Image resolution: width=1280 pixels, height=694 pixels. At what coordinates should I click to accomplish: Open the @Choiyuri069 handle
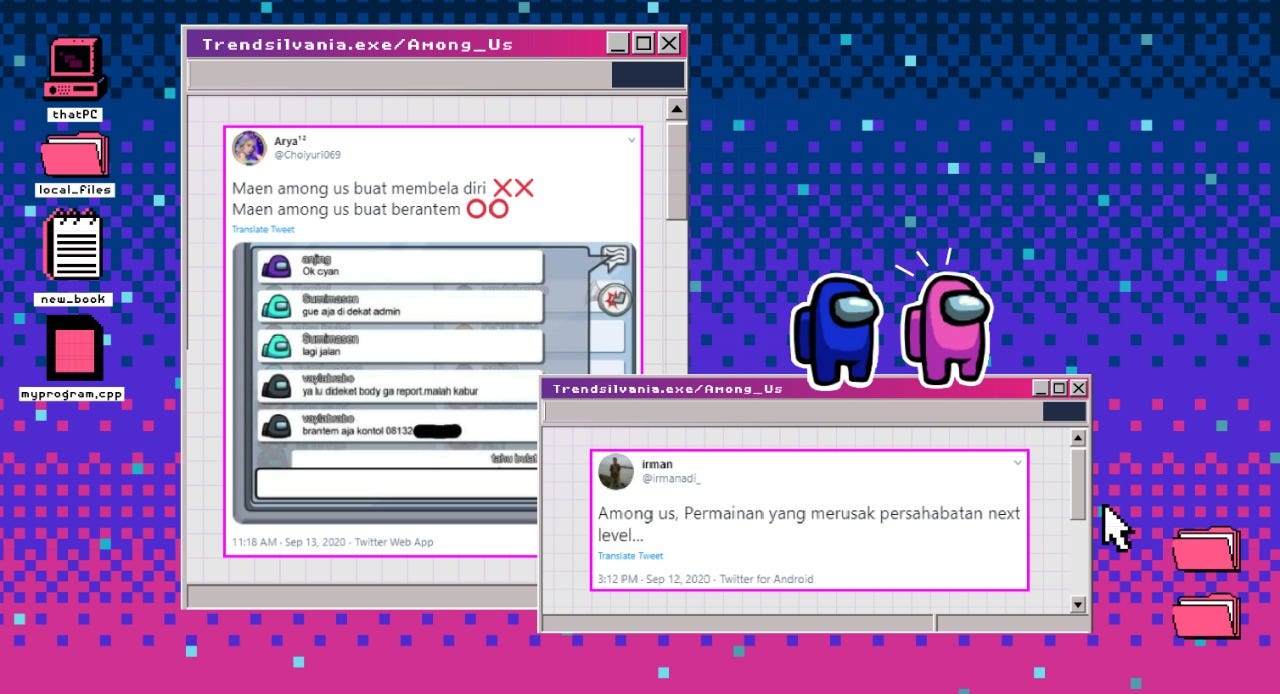coord(307,155)
